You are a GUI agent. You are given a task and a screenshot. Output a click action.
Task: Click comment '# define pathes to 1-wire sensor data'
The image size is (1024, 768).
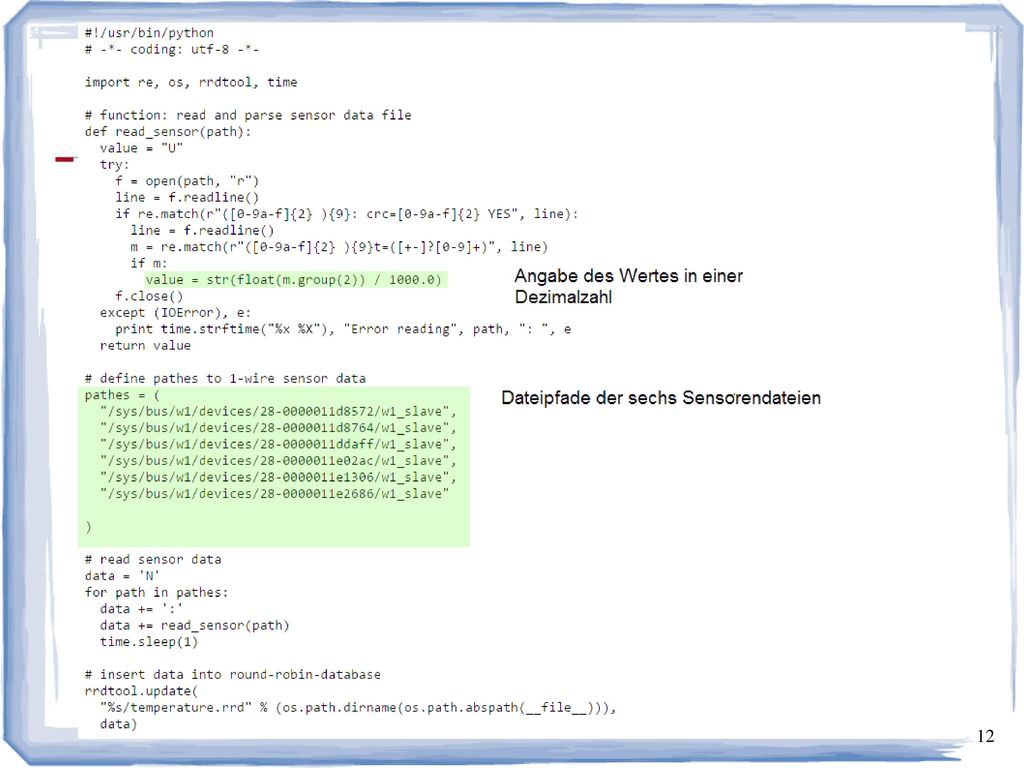click(x=225, y=379)
